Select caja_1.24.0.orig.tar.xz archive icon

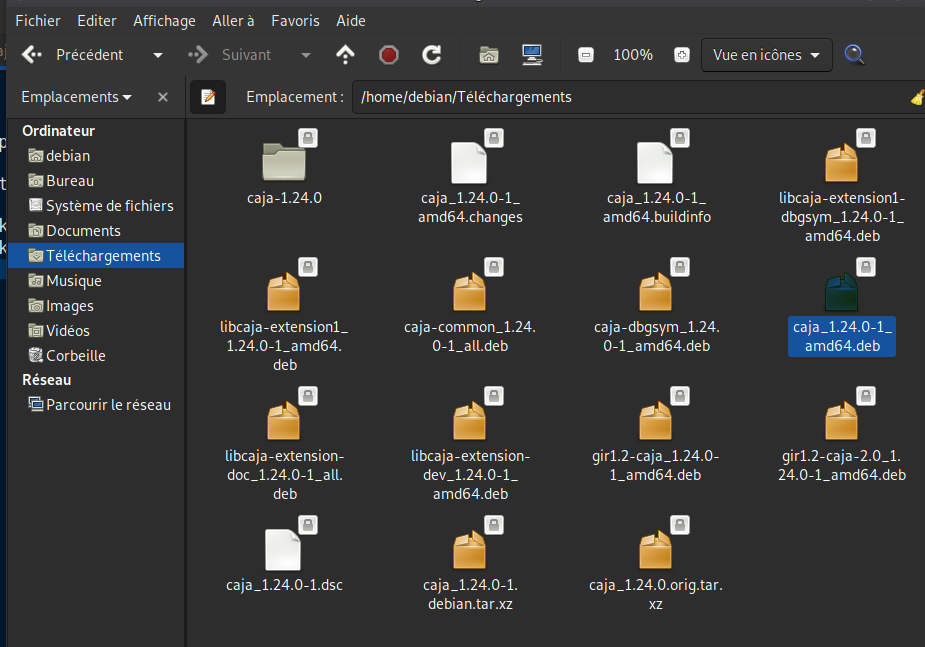[655, 550]
